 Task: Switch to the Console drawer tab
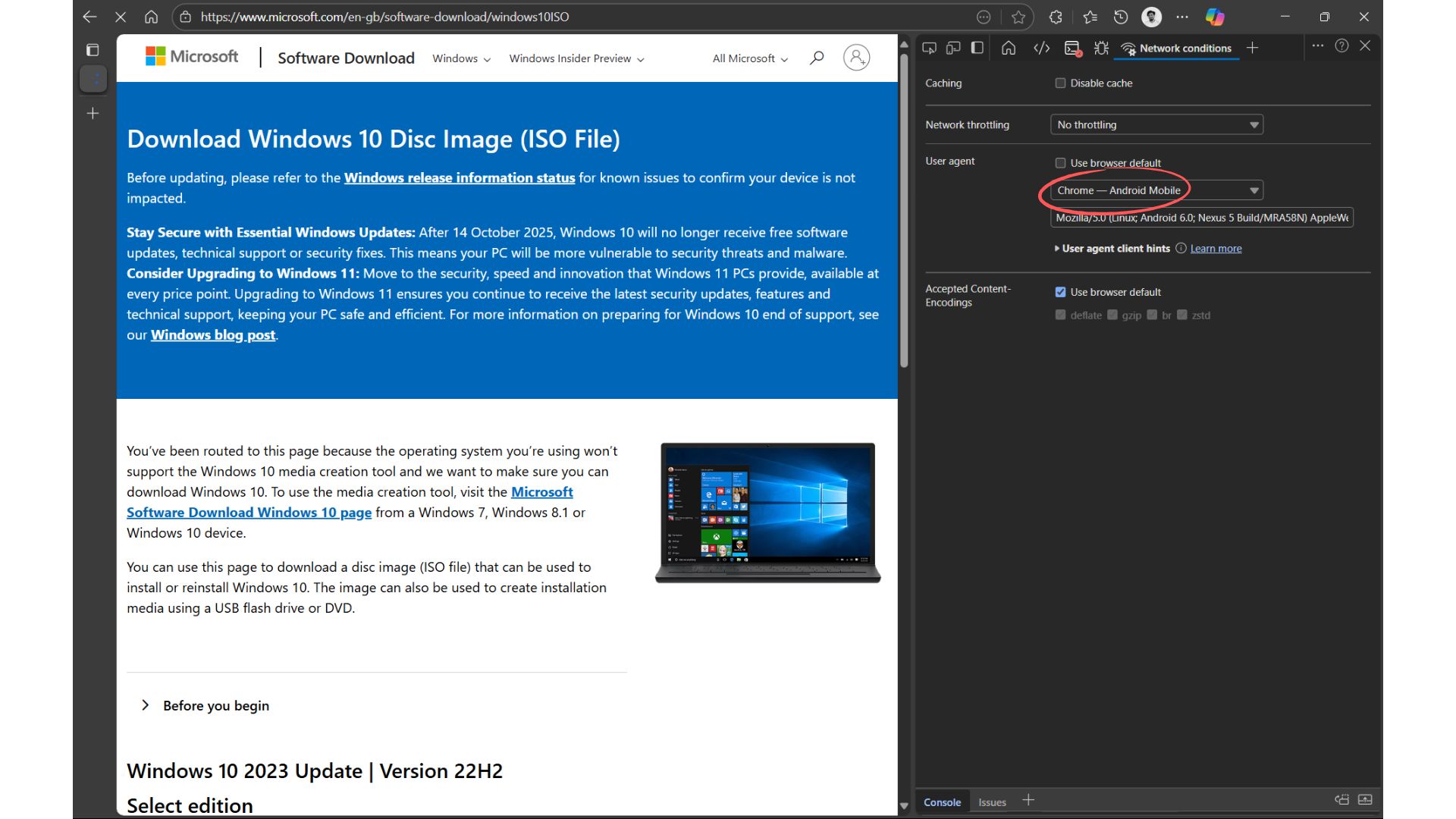click(942, 802)
